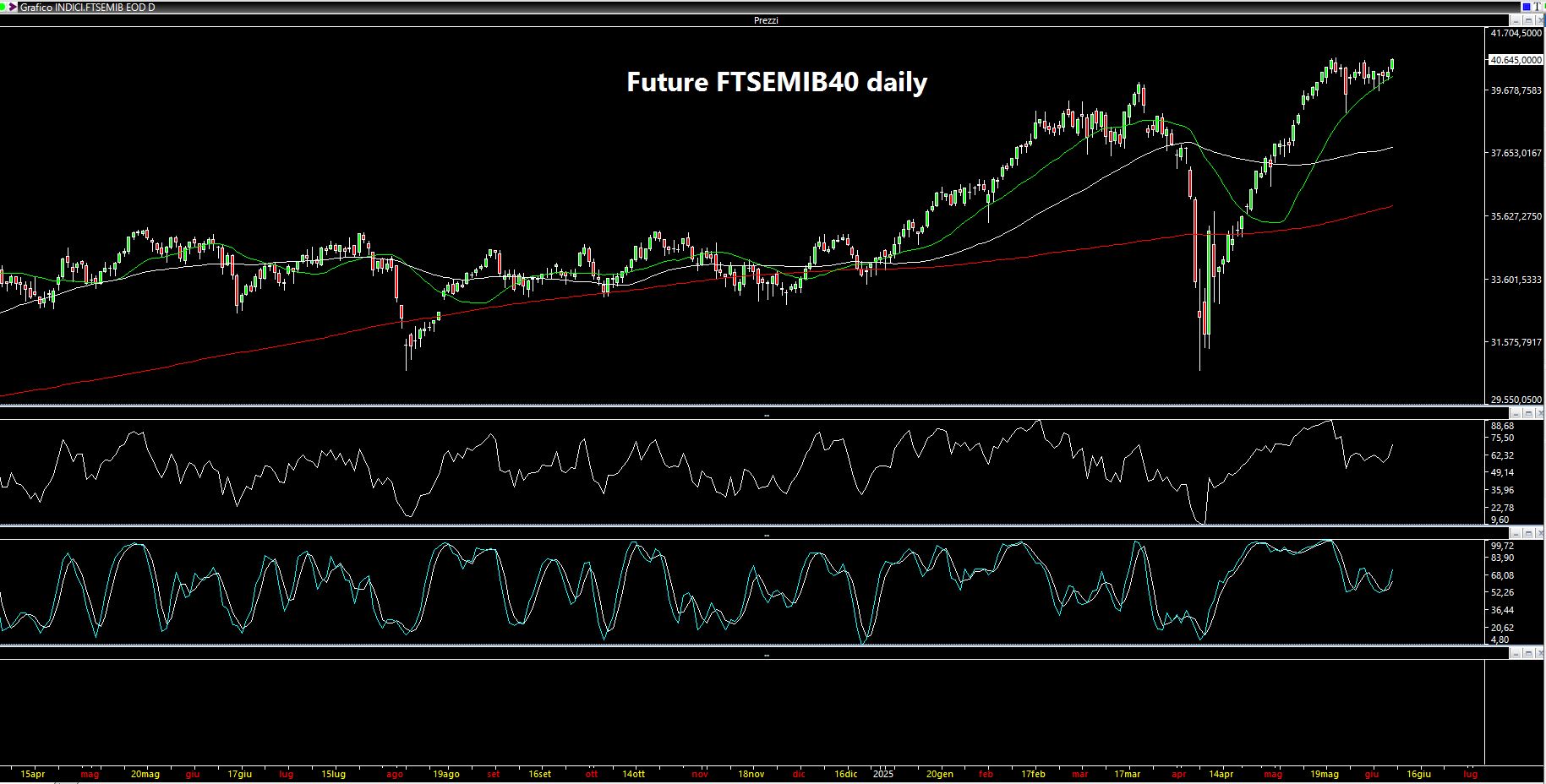Maximize the empty bottom panel
The image size is (1546, 784).
tap(1528, 653)
